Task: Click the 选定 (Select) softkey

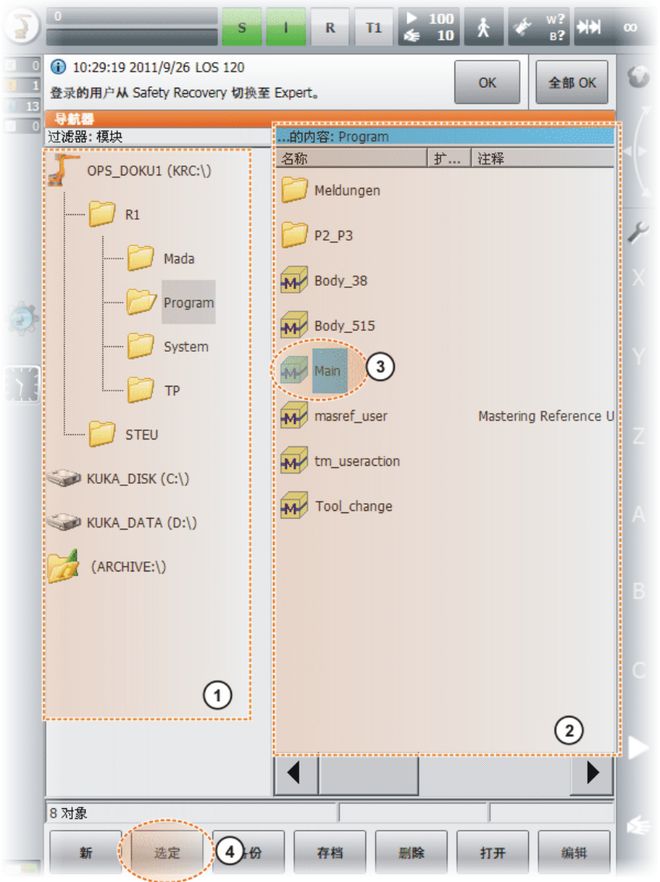Action: 167,853
